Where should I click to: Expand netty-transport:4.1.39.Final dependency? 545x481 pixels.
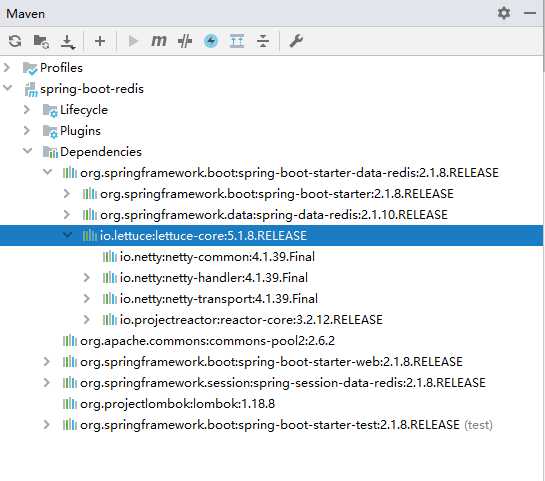tap(87, 299)
